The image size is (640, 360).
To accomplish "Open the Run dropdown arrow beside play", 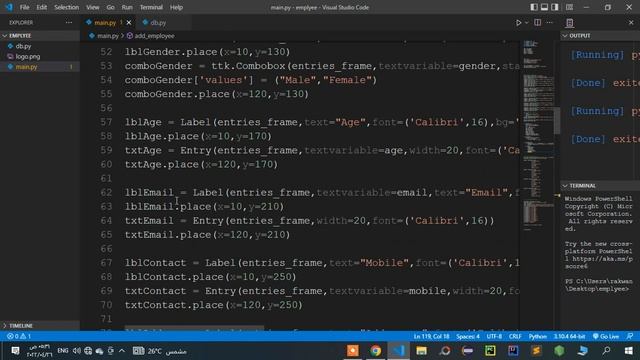I will [527, 23].
